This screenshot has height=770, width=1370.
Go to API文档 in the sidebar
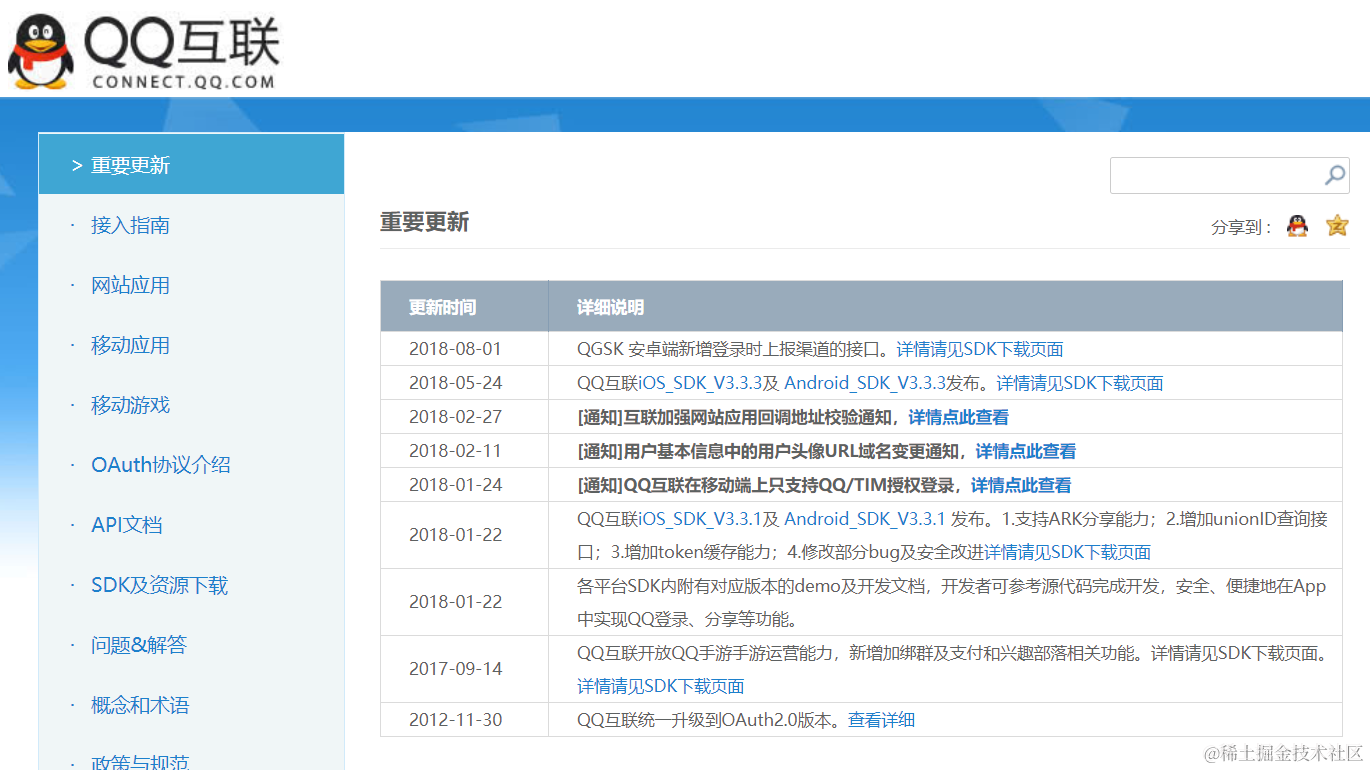(x=126, y=525)
